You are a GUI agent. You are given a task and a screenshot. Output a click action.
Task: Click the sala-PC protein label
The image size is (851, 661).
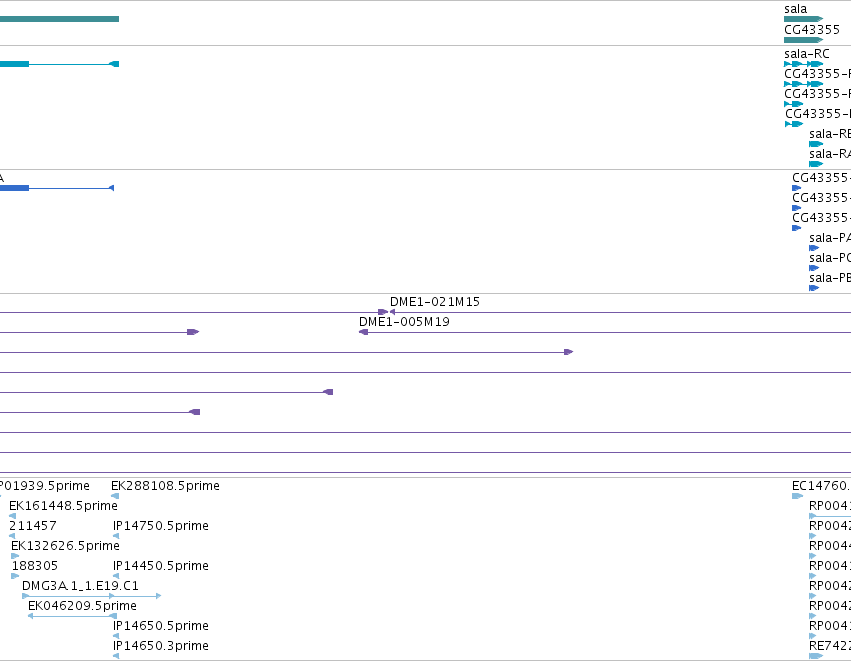(830, 258)
